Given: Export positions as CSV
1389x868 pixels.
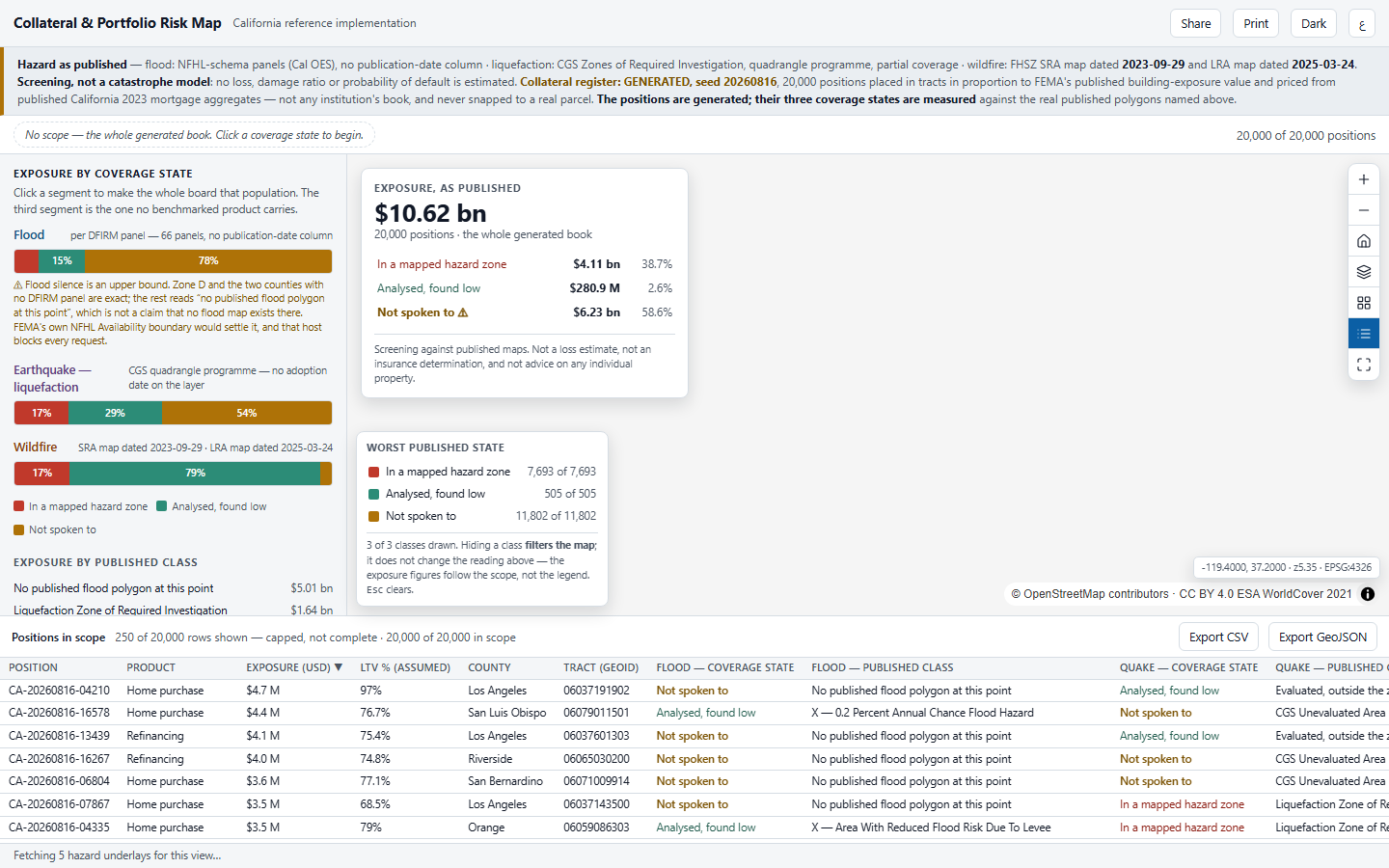Looking at the screenshot, I should coord(1218,637).
